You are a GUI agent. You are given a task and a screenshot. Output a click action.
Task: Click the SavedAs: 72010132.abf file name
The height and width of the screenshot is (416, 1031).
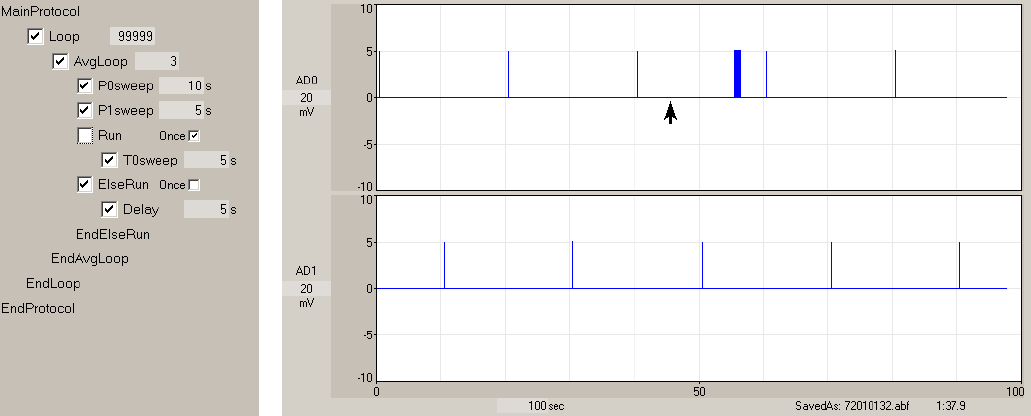(852, 406)
